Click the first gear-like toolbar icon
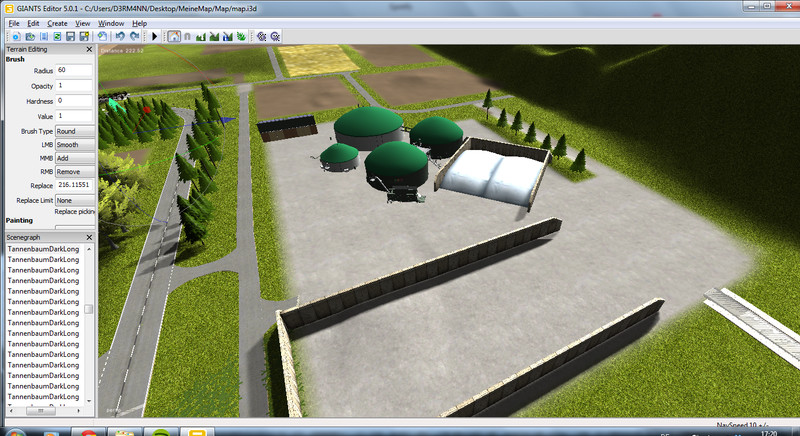 (x=262, y=36)
